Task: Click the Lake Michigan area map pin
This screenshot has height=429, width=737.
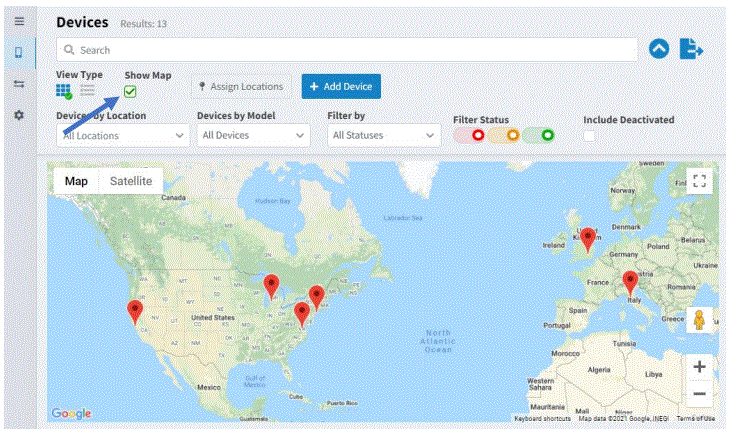Action: 271,288
